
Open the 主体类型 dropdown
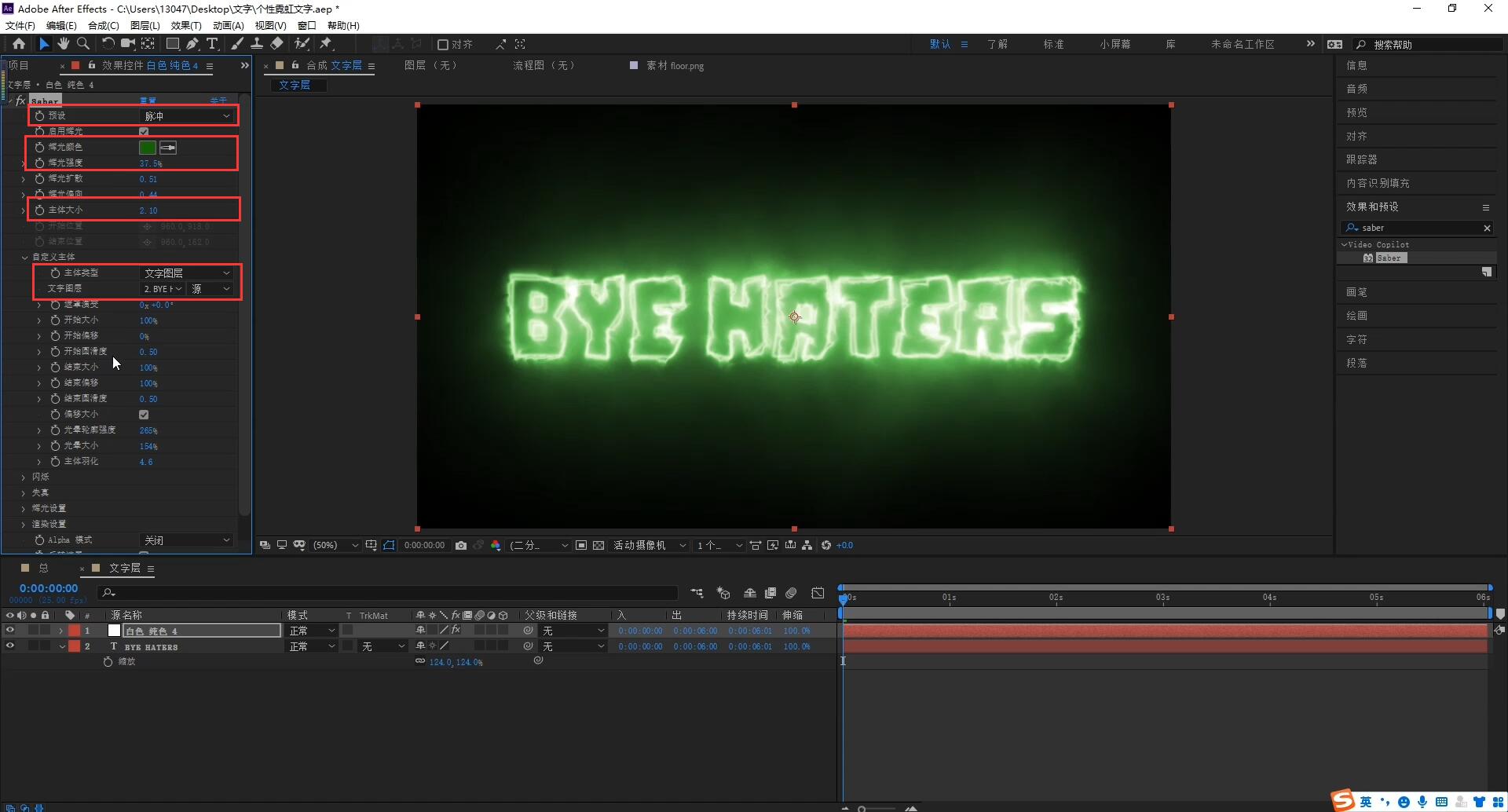[187, 272]
